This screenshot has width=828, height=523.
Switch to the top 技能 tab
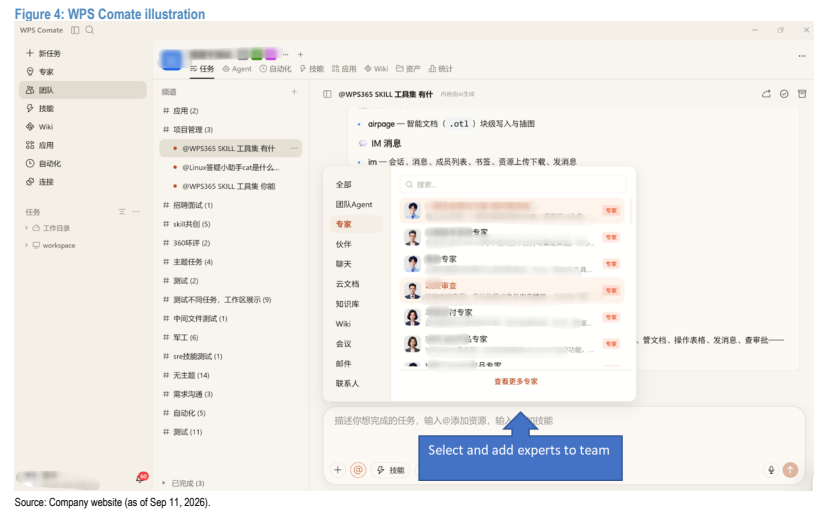coord(312,69)
